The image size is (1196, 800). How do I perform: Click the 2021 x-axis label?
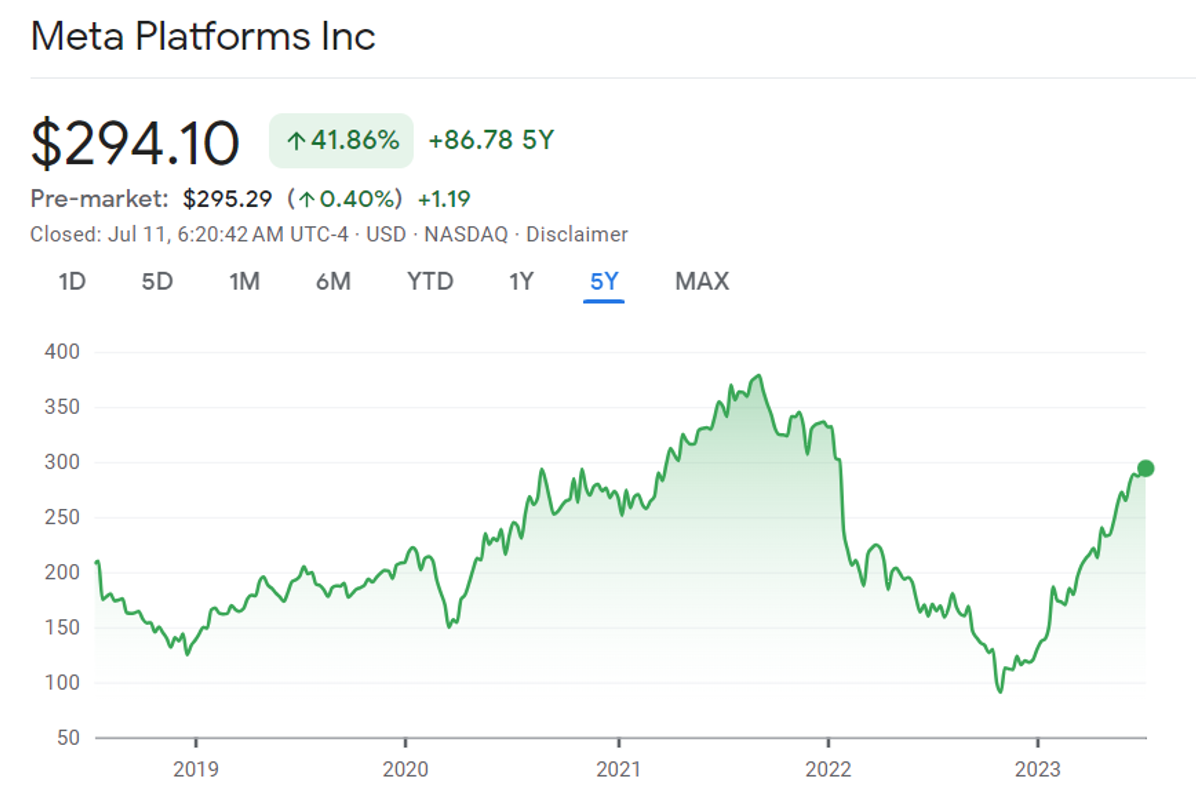(x=620, y=771)
